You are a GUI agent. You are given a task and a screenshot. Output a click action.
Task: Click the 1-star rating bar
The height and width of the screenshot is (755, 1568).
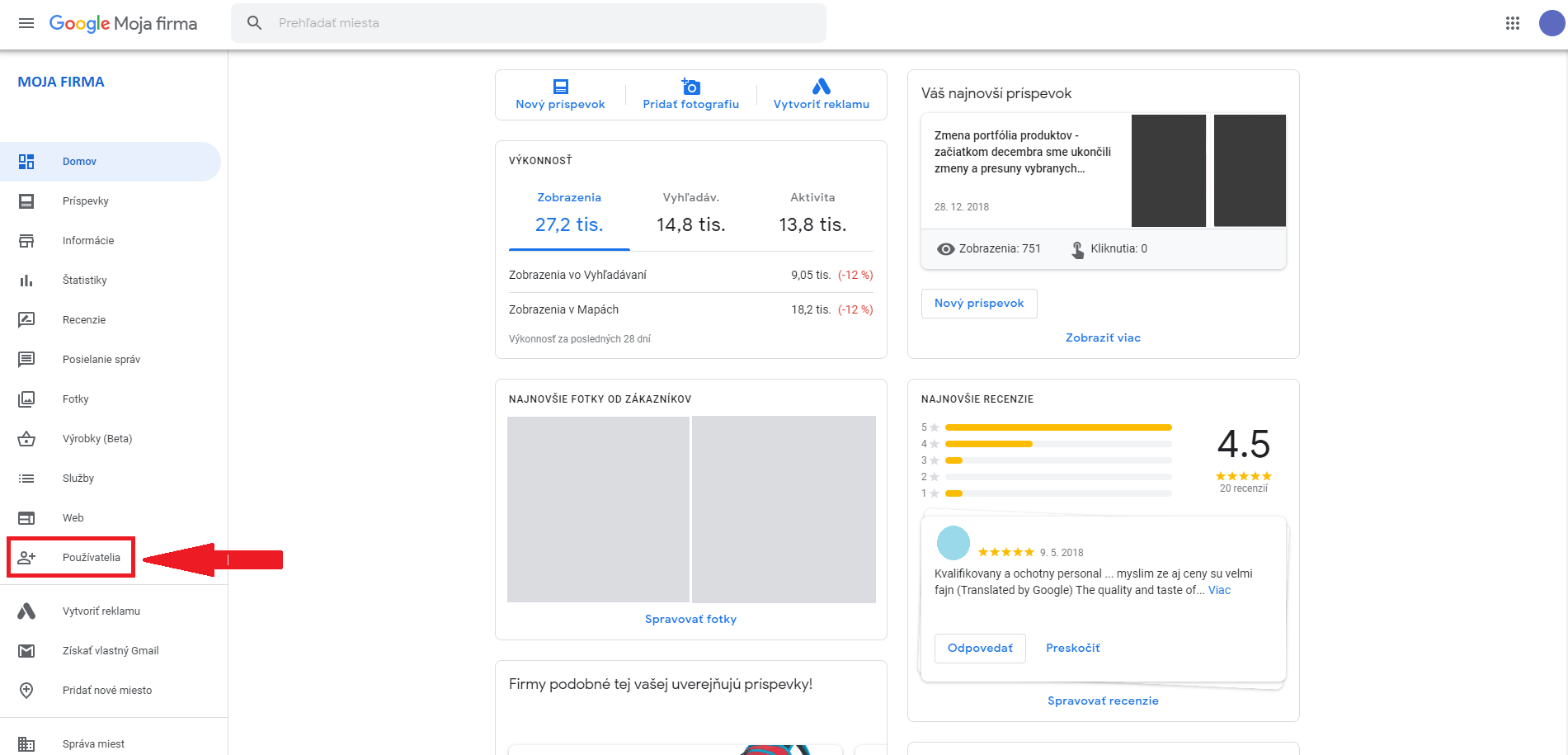(x=1058, y=493)
